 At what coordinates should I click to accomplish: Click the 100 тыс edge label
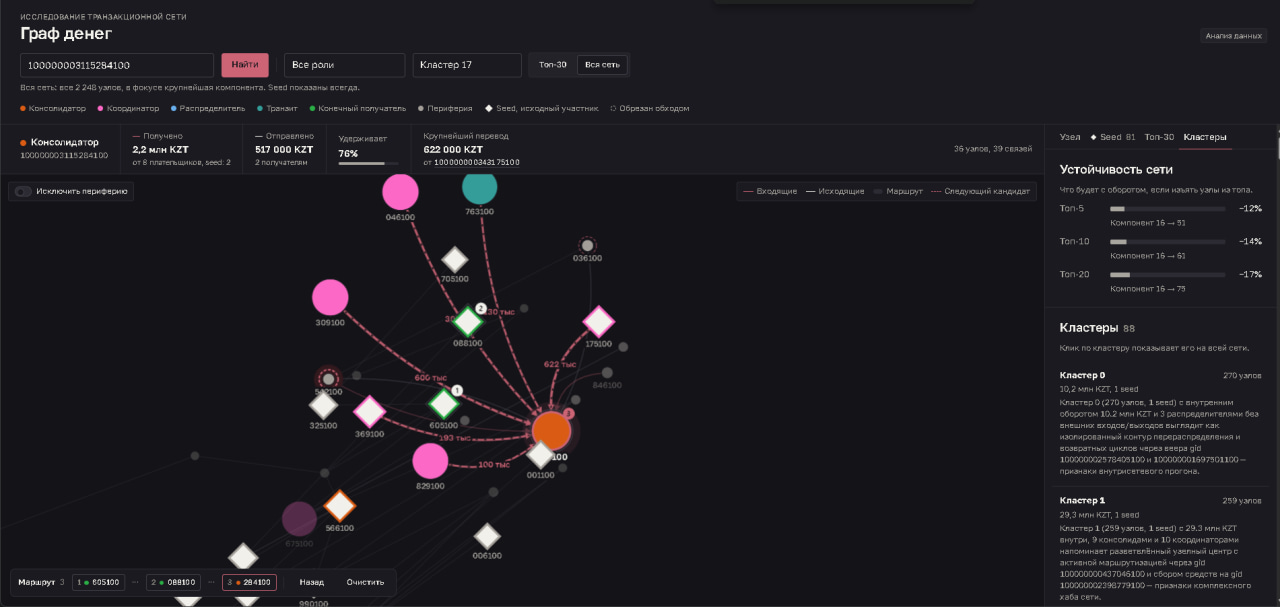pyautogui.click(x=493, y=465)
